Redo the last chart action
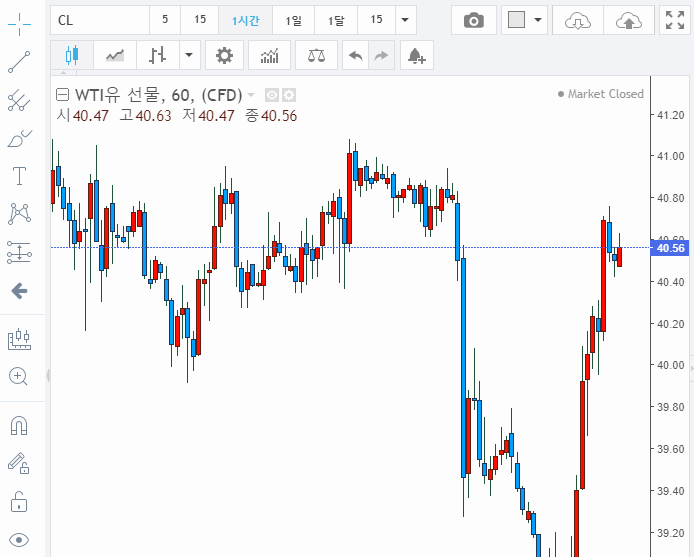Screen dimensions: 694x557 381,55
